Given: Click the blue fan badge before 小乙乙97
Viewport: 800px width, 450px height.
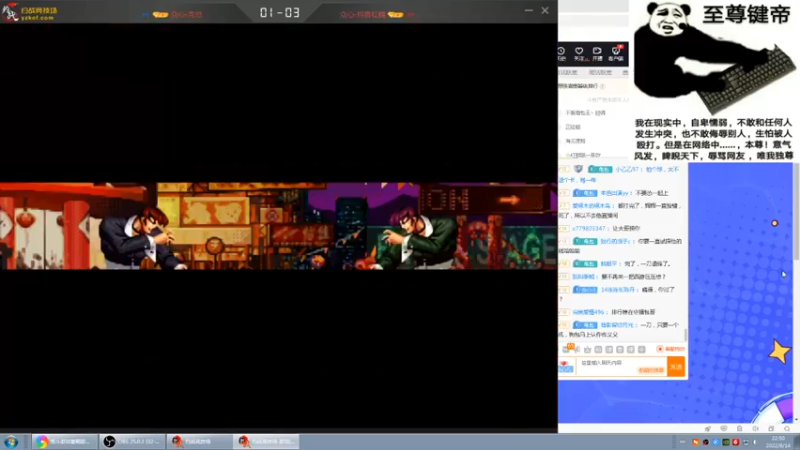Looking at the screenshot, I should (x=599, y=169).
